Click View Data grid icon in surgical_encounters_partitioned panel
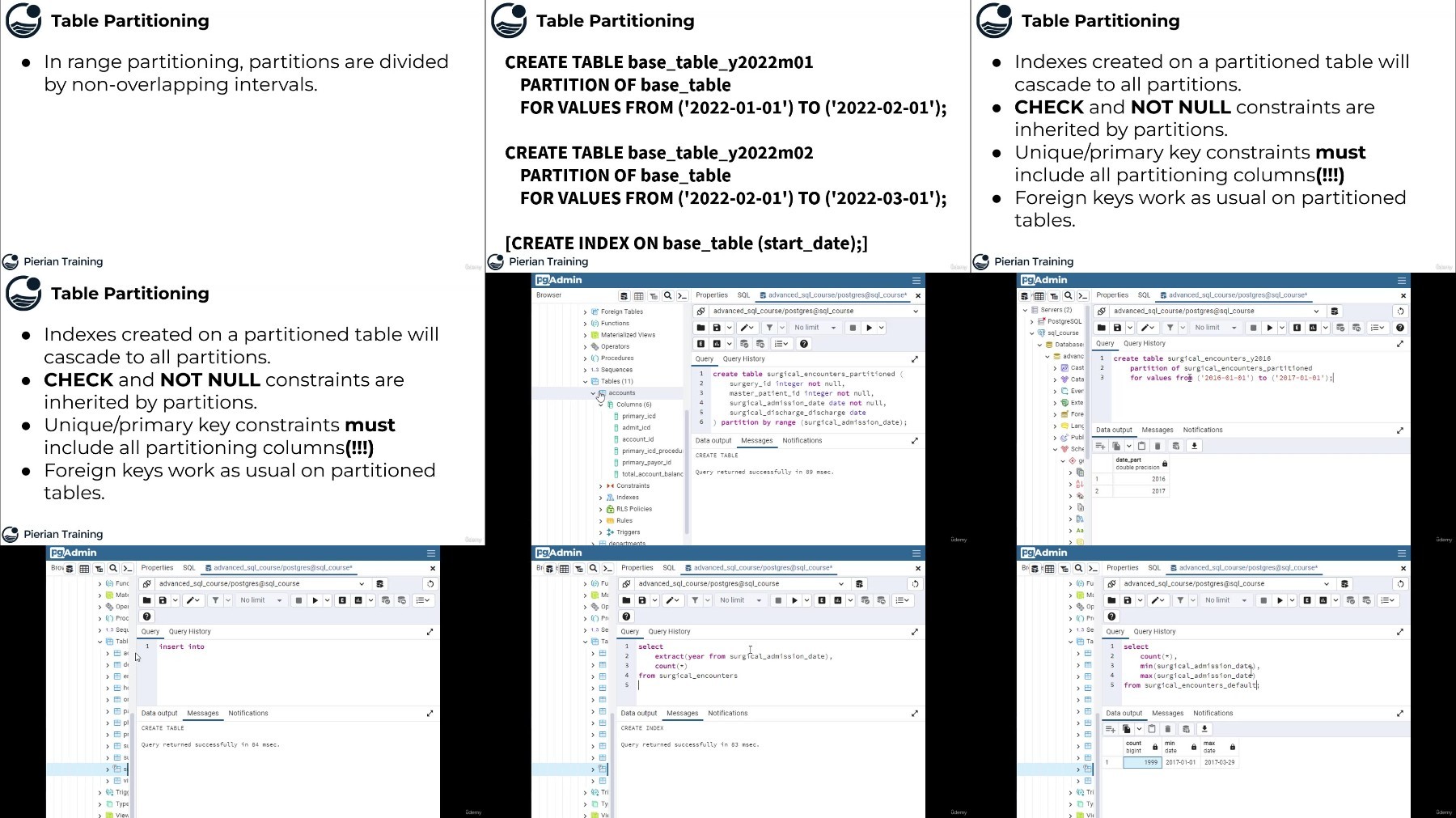This screenshot has width=1456, height=818. pyautogui.click(x=639, y=296)
